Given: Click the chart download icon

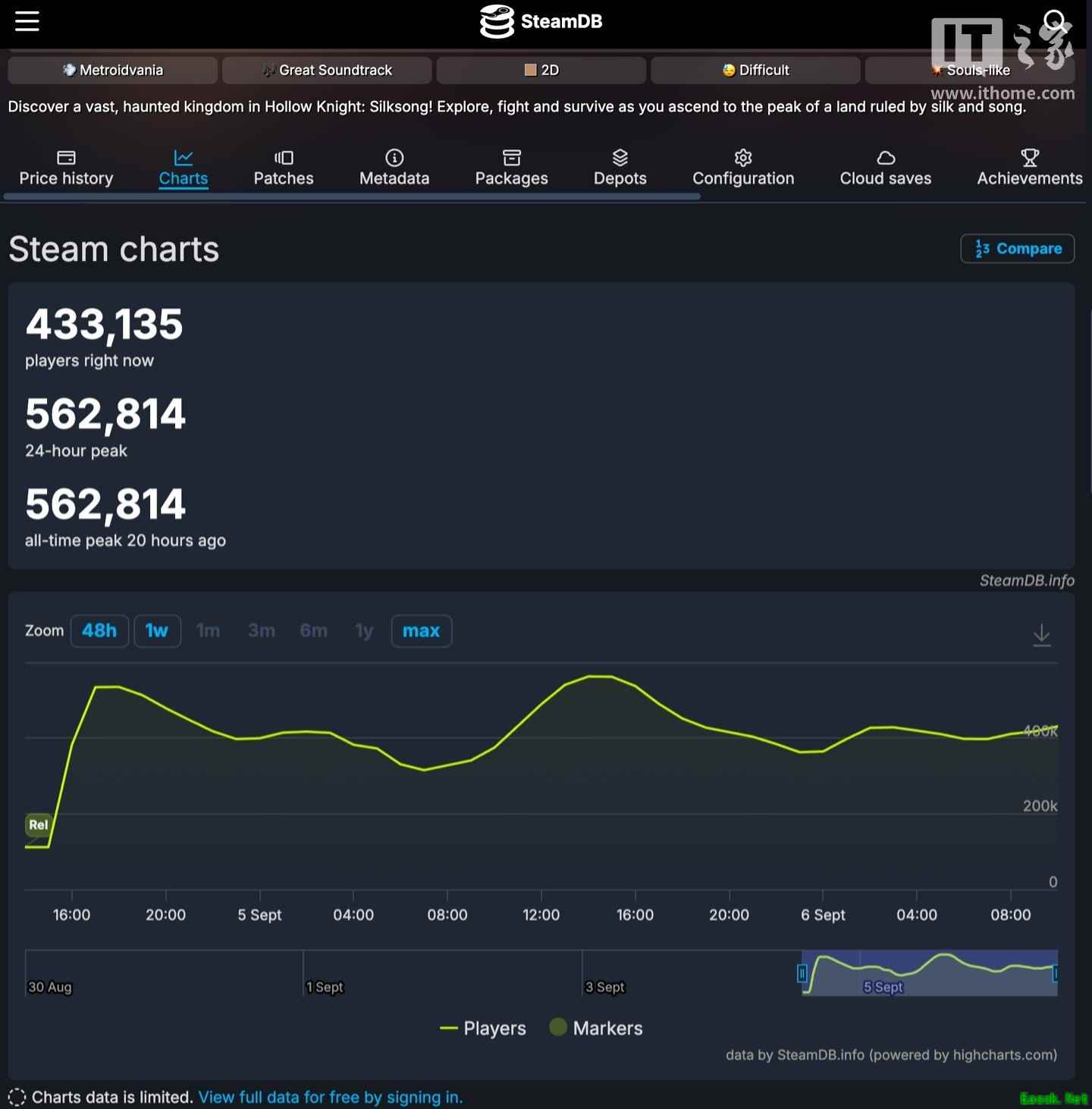Looking at the screenshot, I should (x=1043, y=636).
